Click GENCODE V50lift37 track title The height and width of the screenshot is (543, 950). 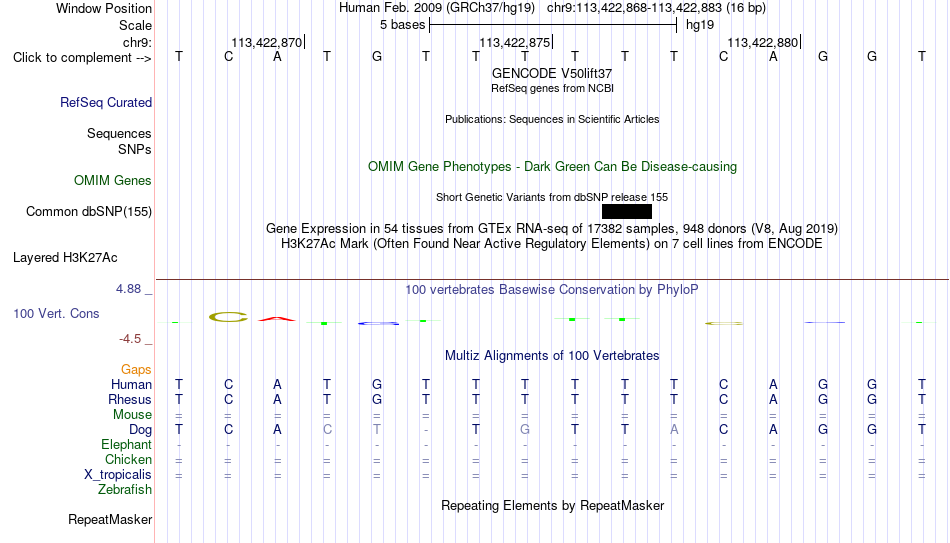[x=552, y=73]
